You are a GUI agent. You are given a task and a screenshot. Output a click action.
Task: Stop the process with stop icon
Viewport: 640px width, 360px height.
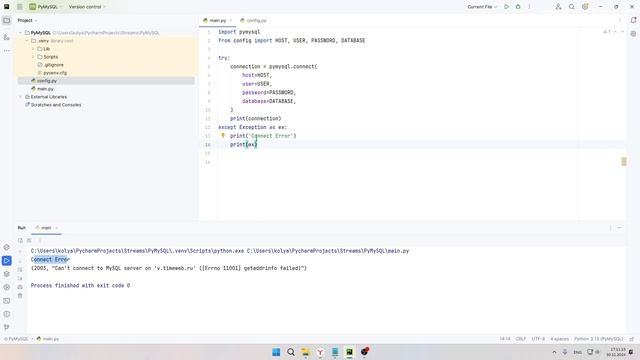(x=29, y=240)
